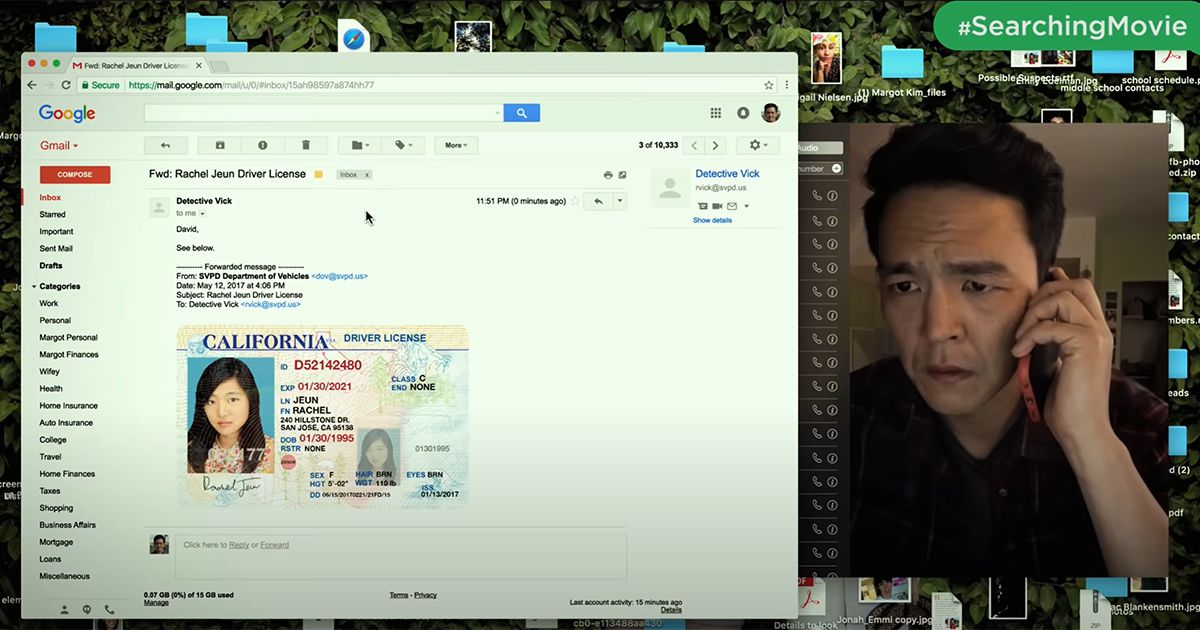Open the California driver license image
1200x630 pixels.
[322, 417]
